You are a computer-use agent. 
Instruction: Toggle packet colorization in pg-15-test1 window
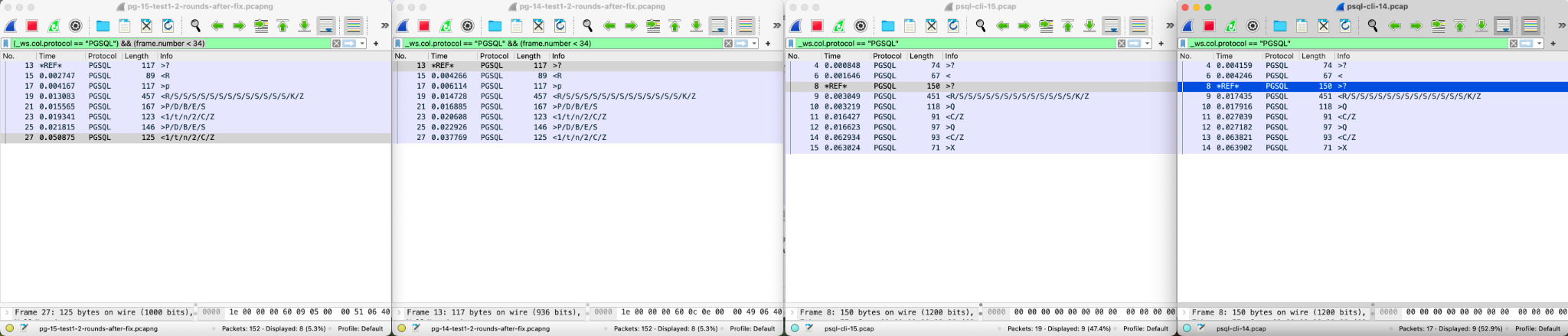(353, 26)
